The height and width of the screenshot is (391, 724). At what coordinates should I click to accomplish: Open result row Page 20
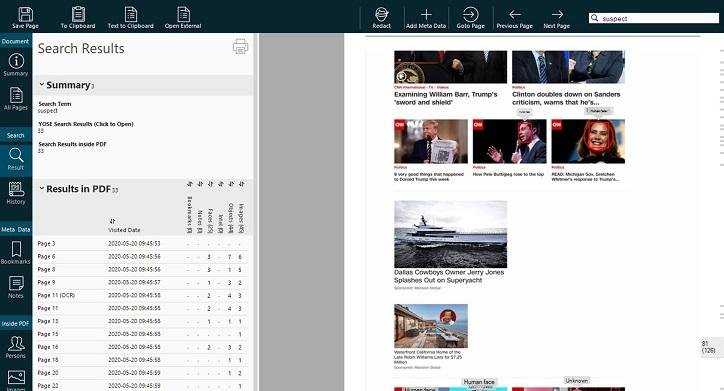pyautogui.click(x=142, y=373)
